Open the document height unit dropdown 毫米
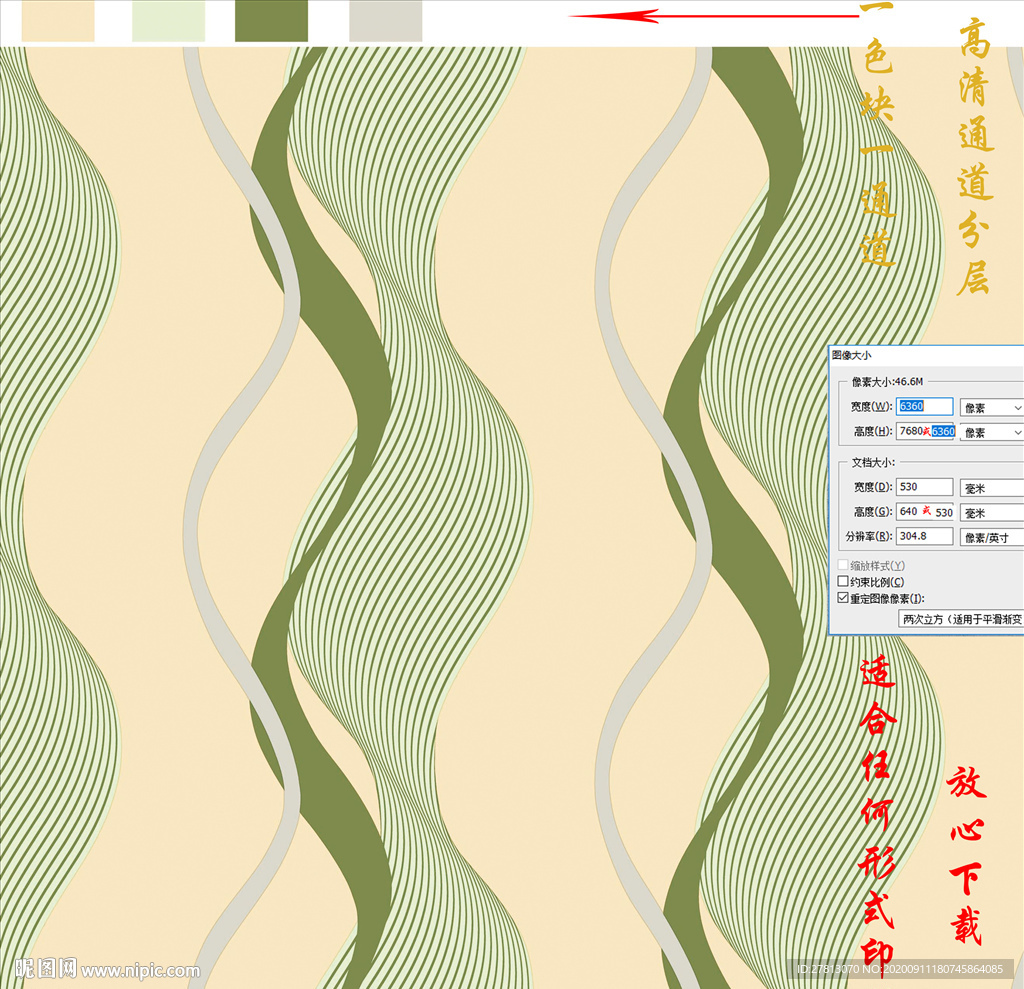1024x989 pixels. pyautogui.click(x=991, y=513)
